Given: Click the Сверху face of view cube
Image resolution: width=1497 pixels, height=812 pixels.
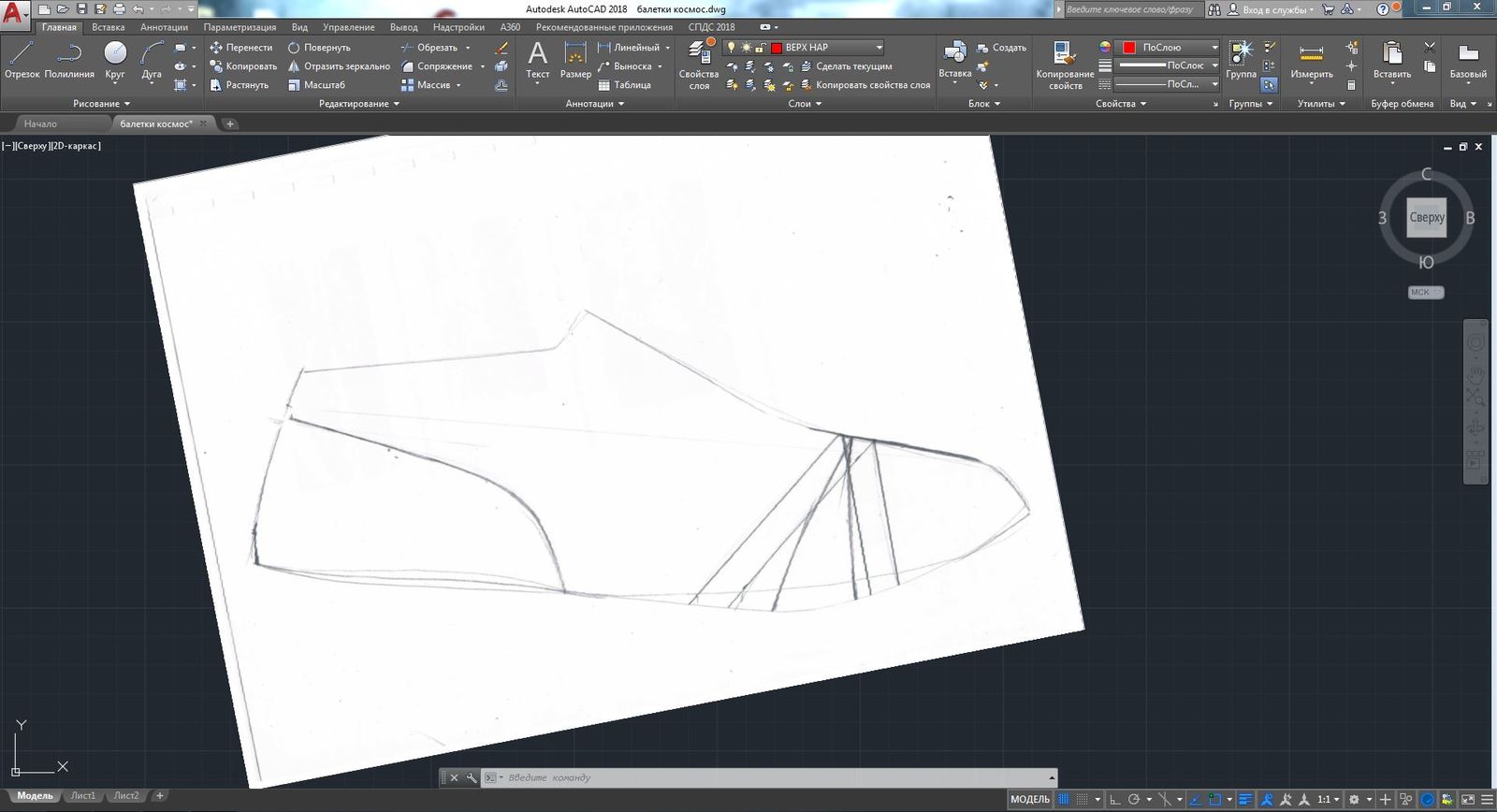Looking at the screenshot, I should 1427,217.
